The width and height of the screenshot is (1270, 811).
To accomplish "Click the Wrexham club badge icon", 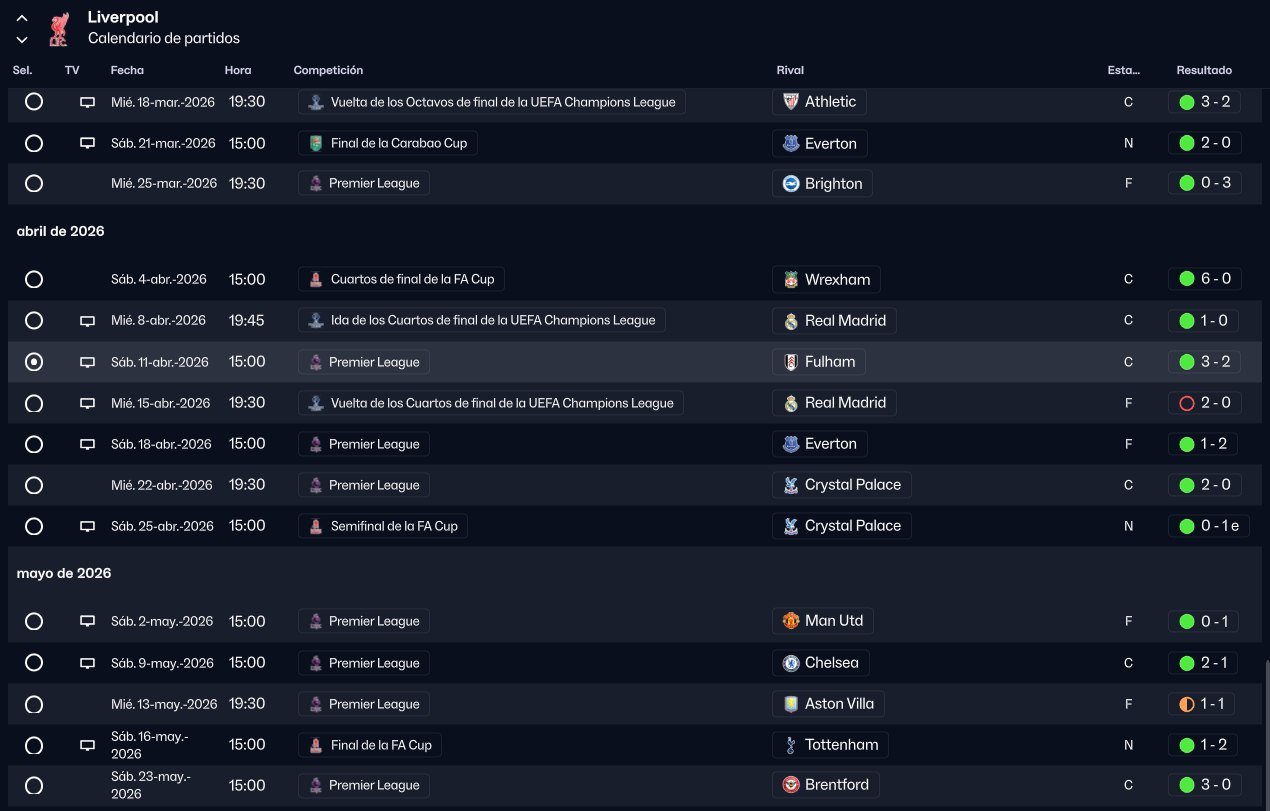I will click(x=791, y=279).
